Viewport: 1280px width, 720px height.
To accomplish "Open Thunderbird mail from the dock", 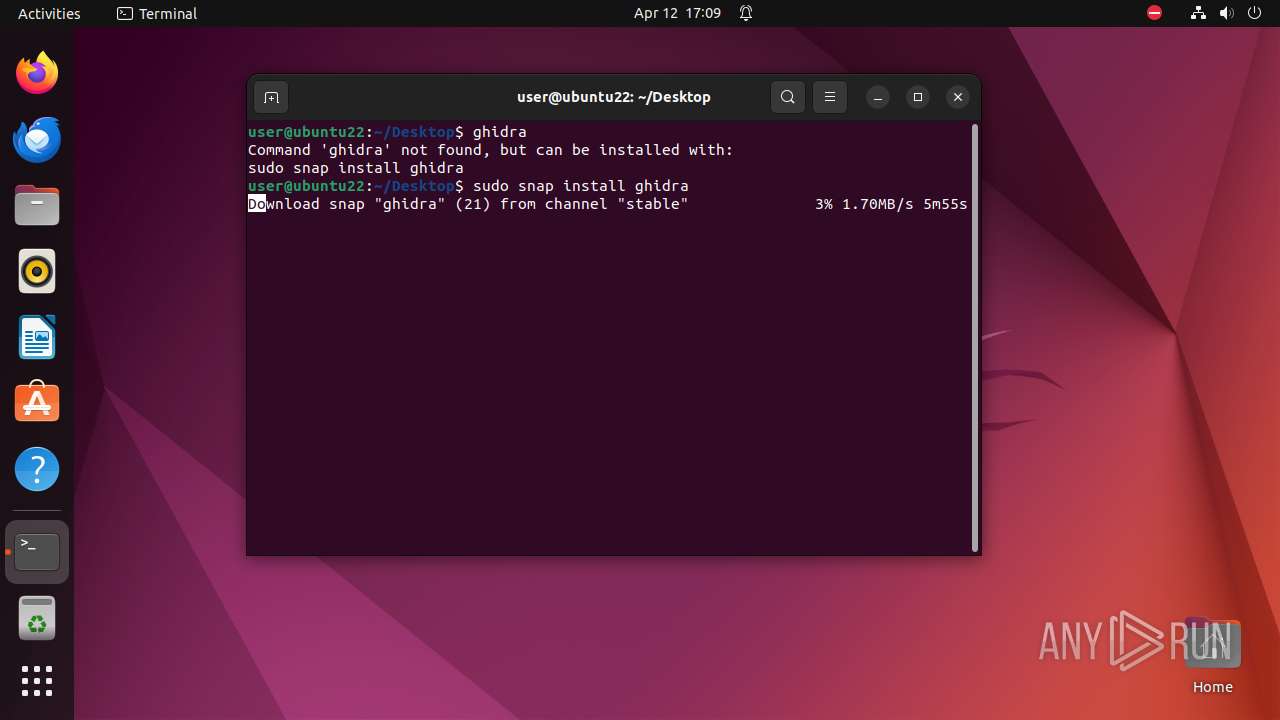I will point(37,139).
